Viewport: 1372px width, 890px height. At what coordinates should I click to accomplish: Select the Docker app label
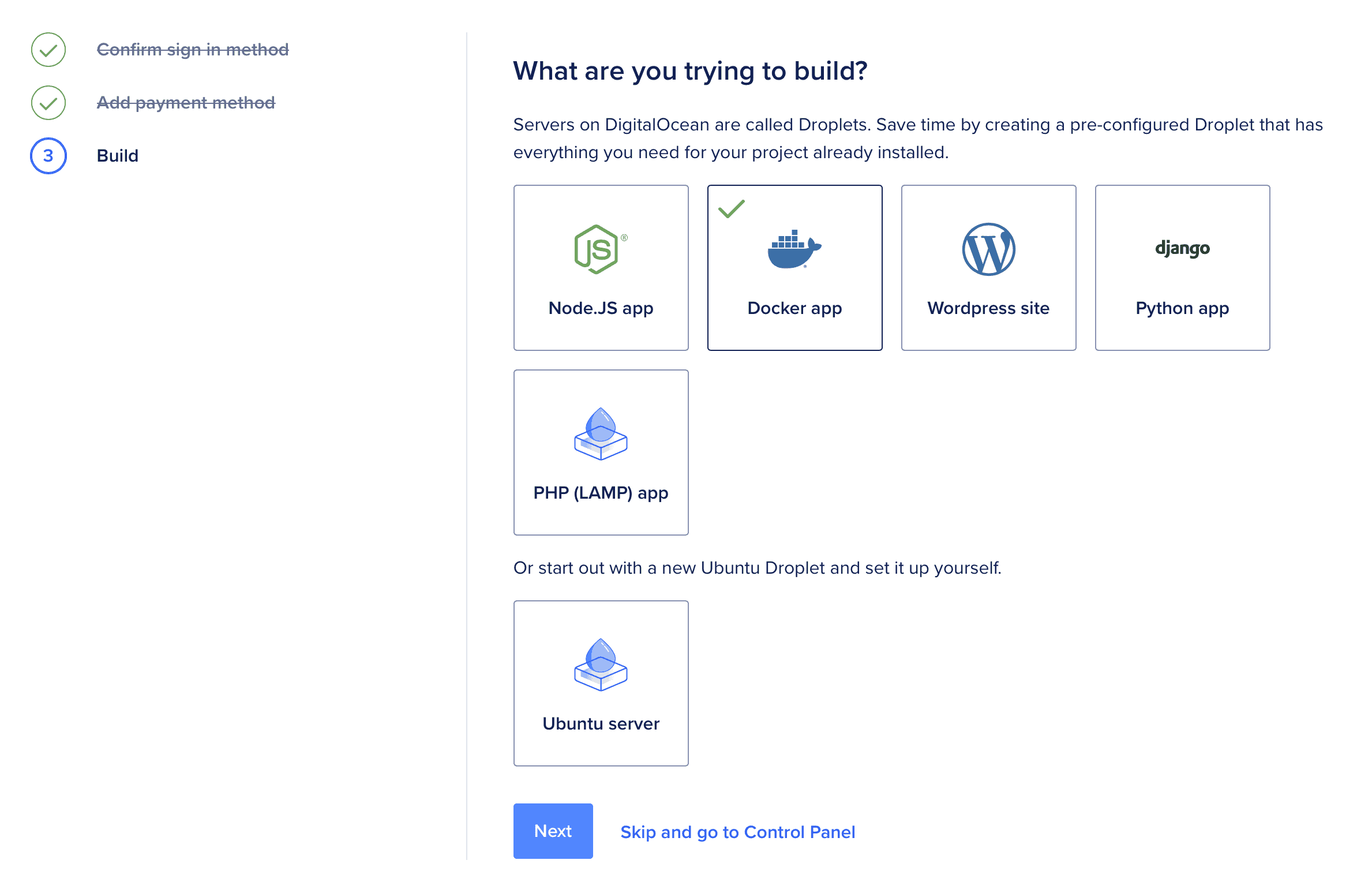click(794, 308)
